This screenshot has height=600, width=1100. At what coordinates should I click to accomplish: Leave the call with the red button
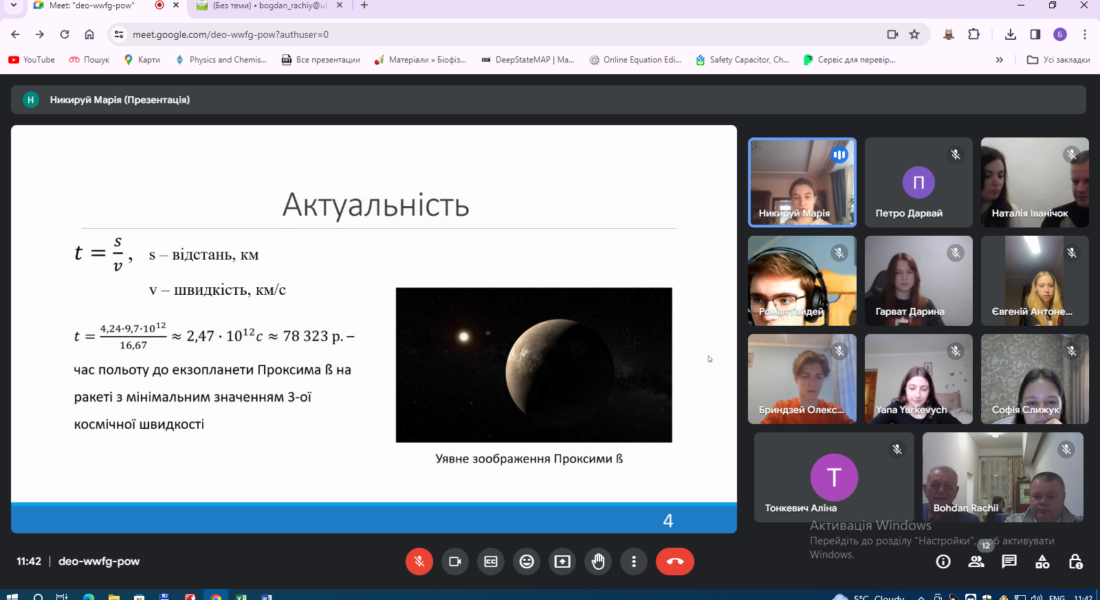click(x=675, y=561)
